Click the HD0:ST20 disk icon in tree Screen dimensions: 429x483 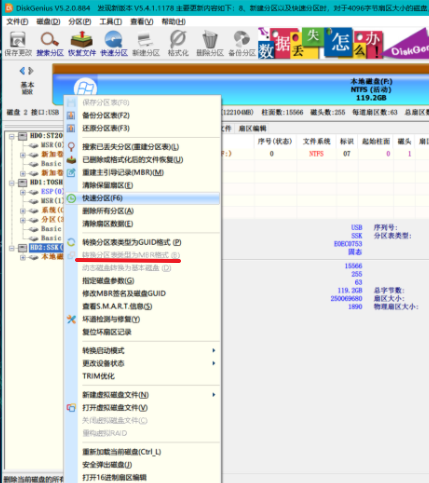(23, 136)
